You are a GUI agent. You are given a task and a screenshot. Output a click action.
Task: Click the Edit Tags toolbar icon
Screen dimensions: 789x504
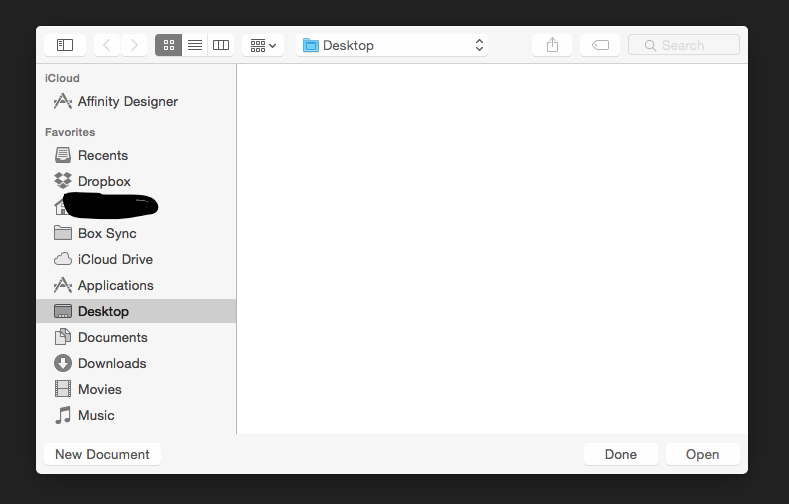(x=600, y=45)
